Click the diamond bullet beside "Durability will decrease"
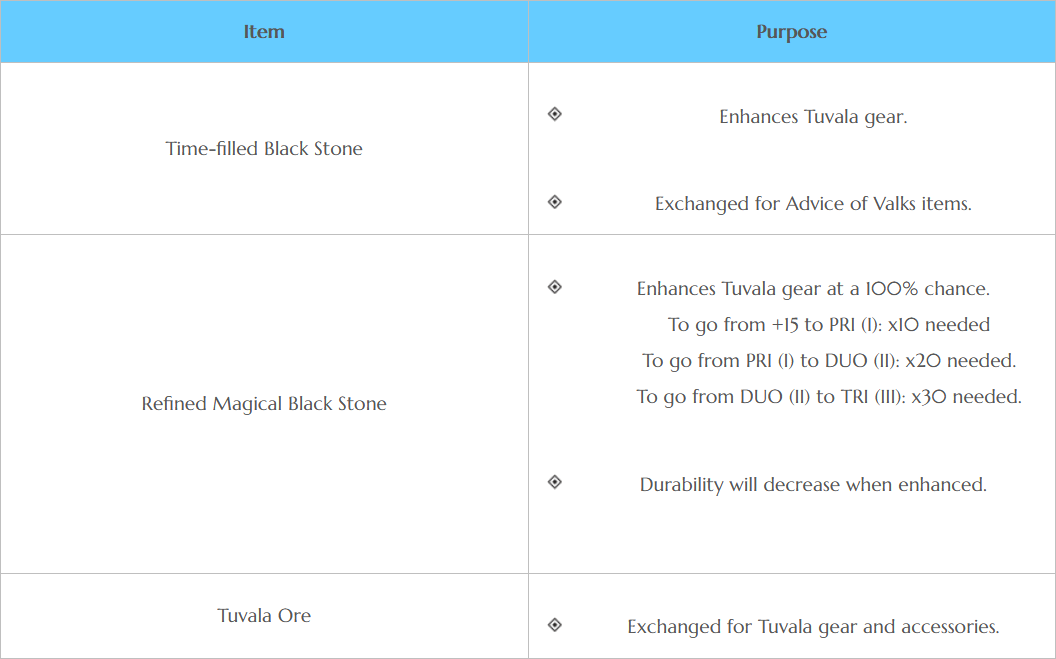Screen dimensions: 1056x659 pyautogui.click(x=555, y=482)
